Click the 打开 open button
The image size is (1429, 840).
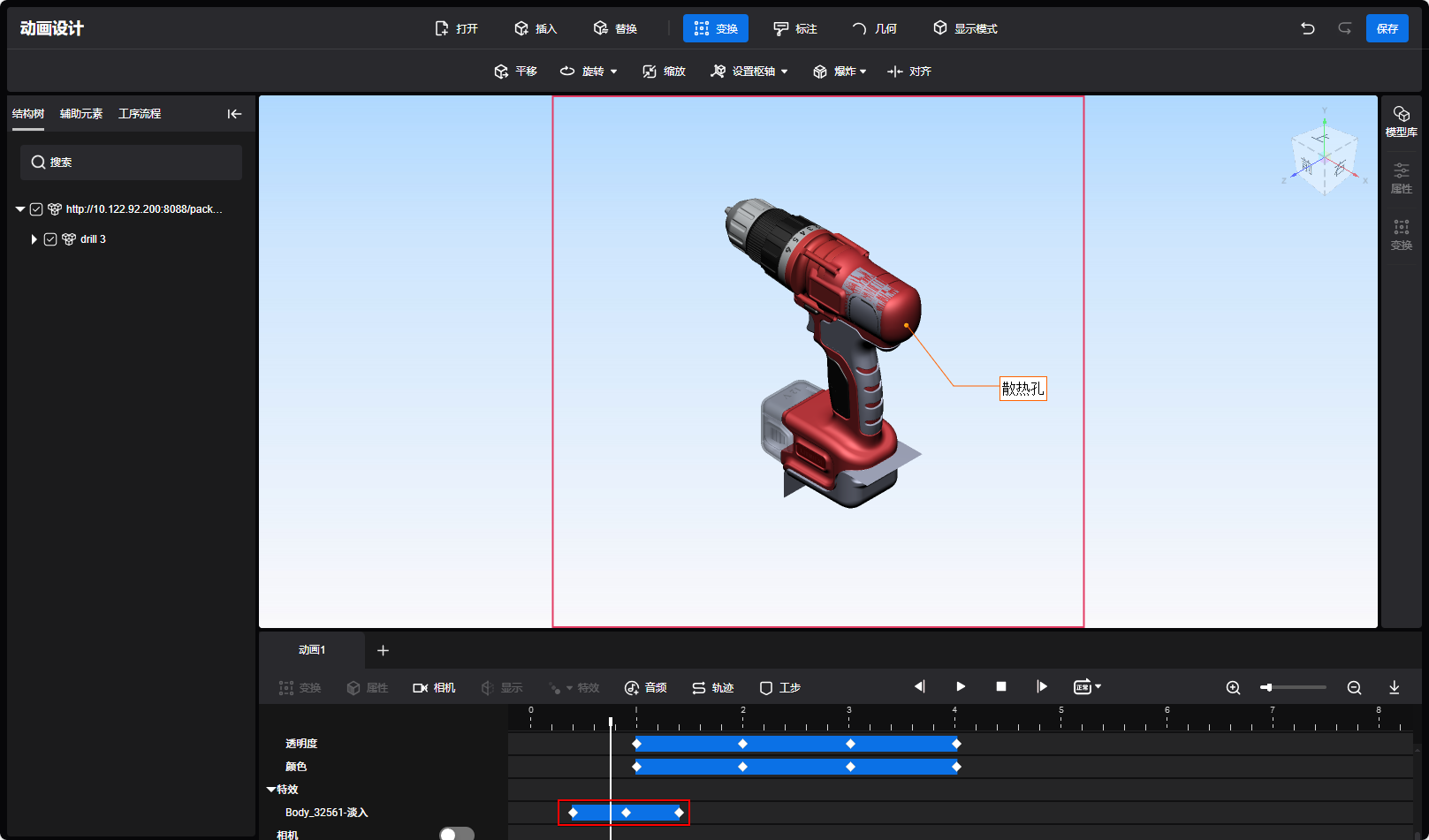[x=456, y=28]
